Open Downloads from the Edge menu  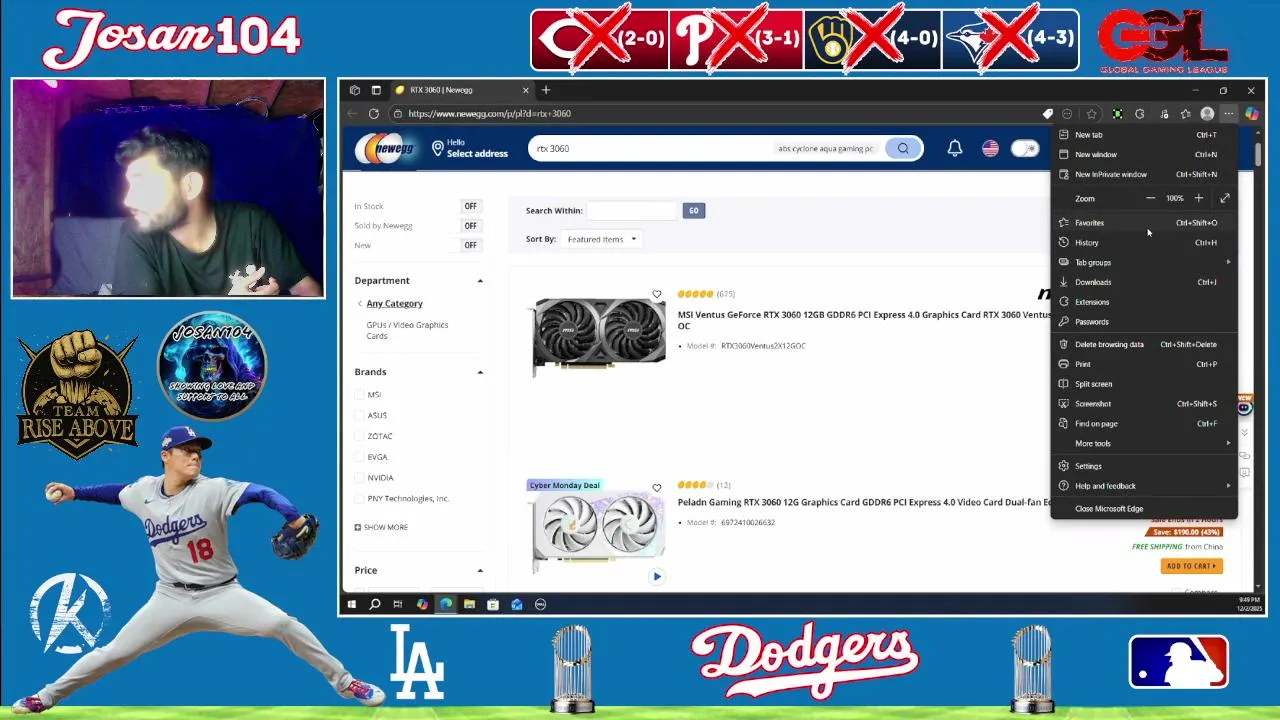click(x=1144, y=282)
